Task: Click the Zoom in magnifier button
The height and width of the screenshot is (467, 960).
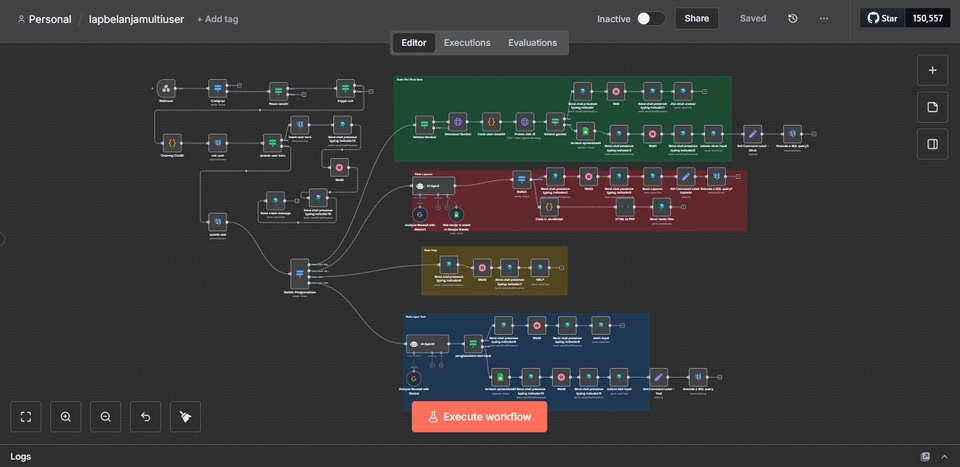Action: click(x=66, y=417)
